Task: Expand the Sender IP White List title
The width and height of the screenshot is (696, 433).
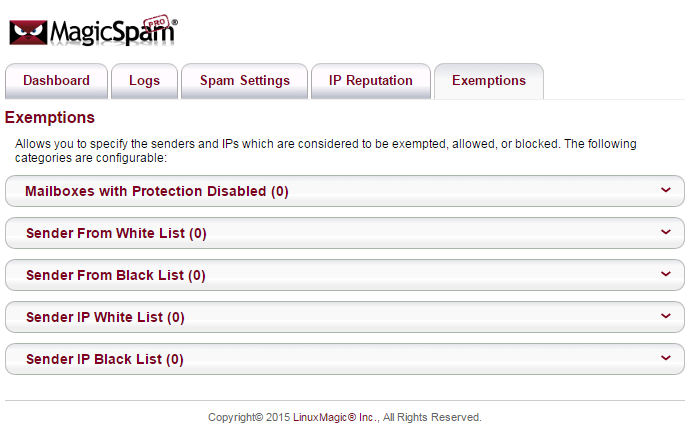Action: [x=105, y=317]
